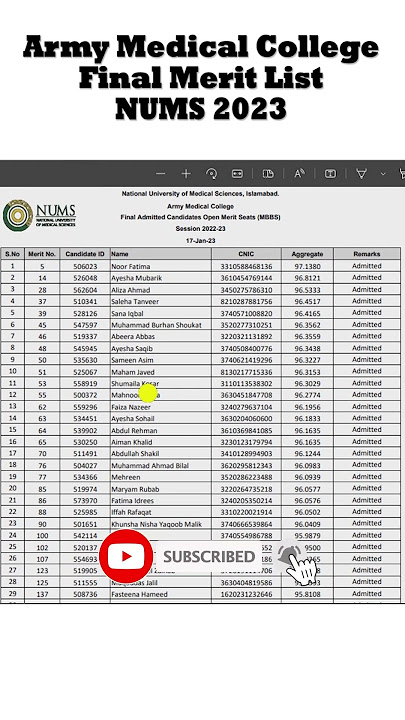Screen dimensions: 405x720
Task: Select the name Muhammad Burhan Shoukat
Action: (x=156, y=325)
